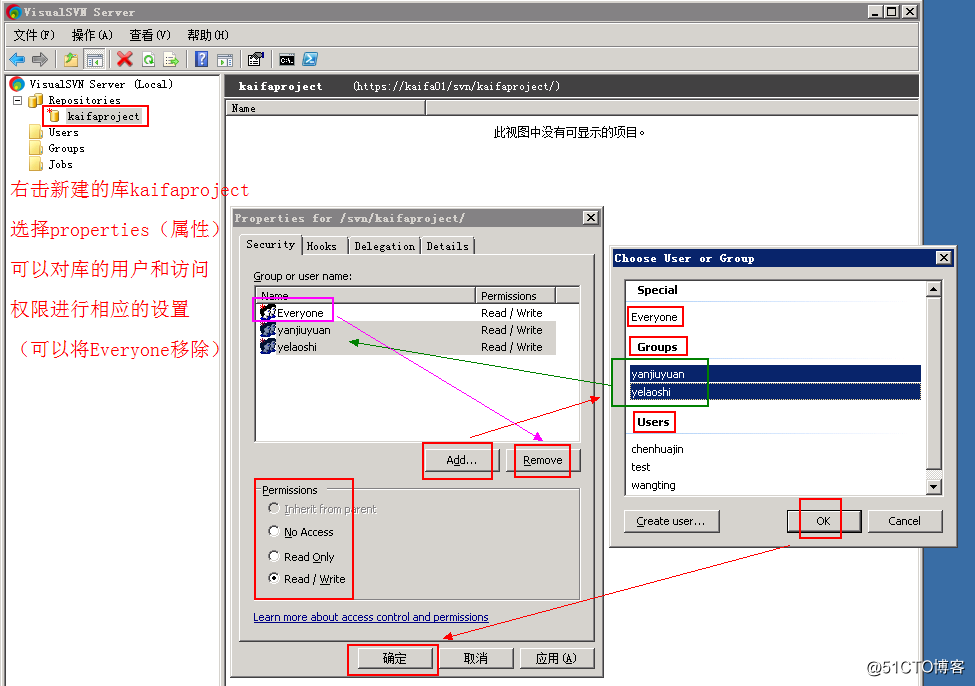Click 应用(A) in Properties dialog
975x686 pixels.
556,658
